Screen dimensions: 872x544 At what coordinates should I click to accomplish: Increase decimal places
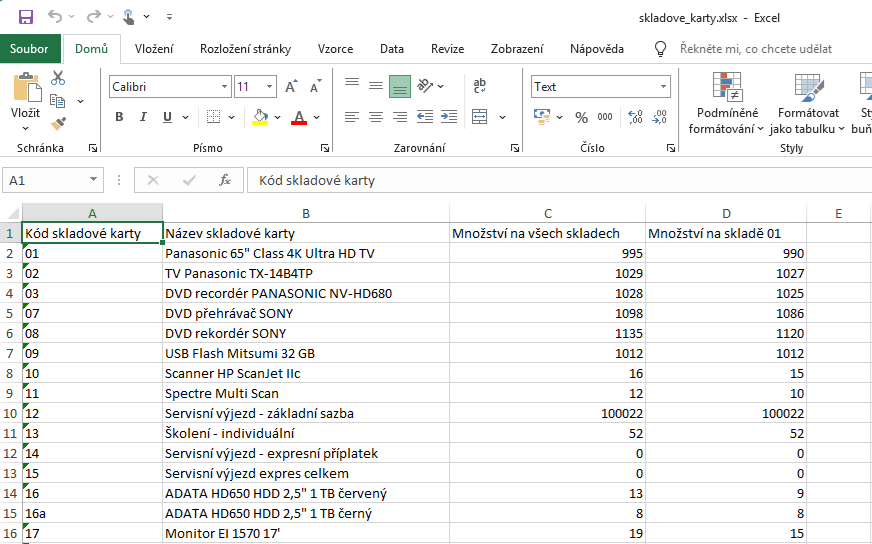pos(635,117)
